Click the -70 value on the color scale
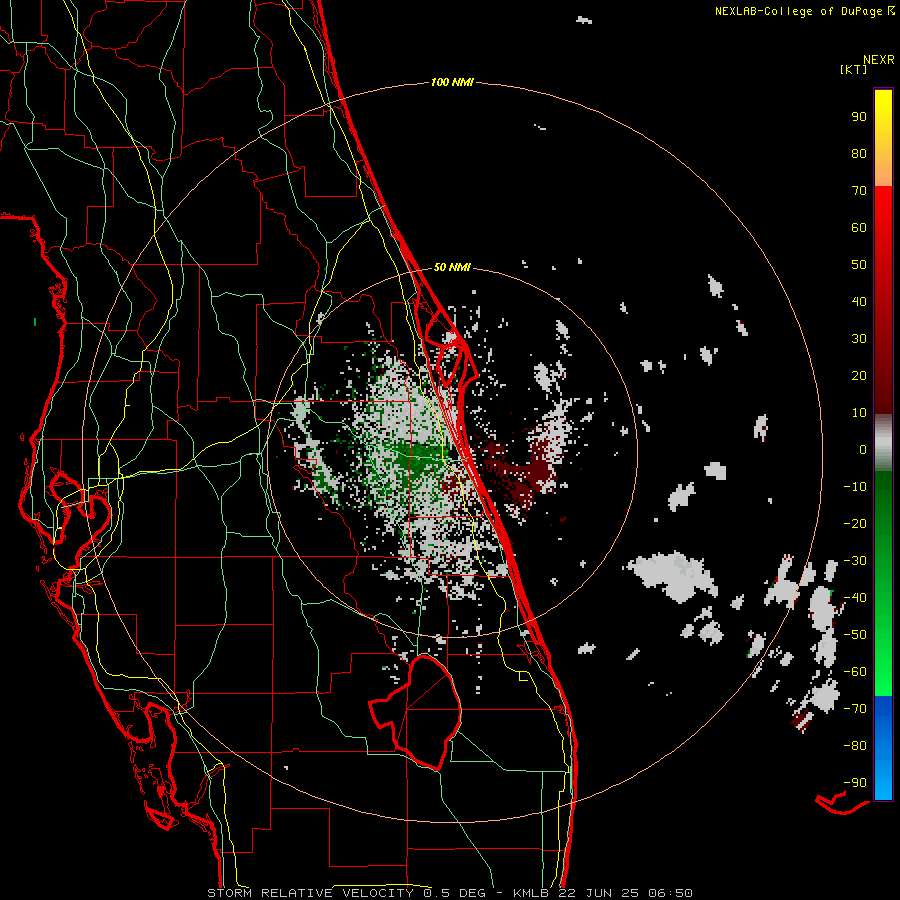 pyautogui.click(x=855, y=708)
